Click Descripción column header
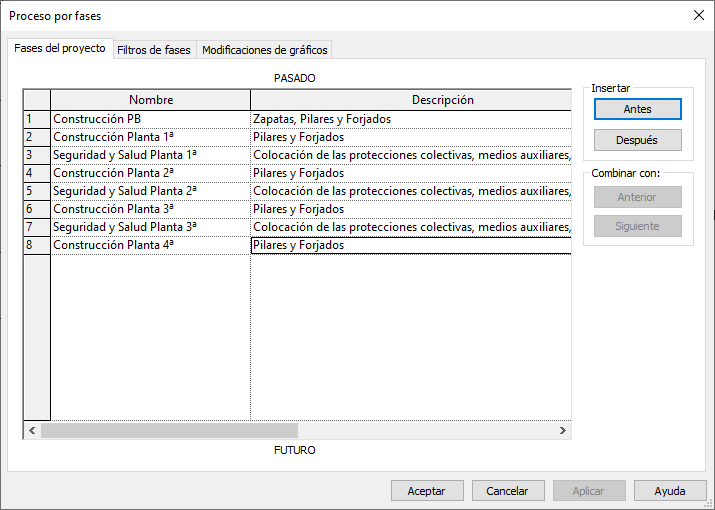 (x=412, y=100)
